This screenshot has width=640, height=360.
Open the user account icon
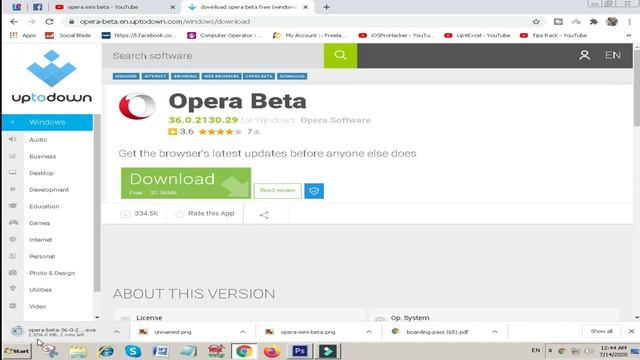[584, 55]
